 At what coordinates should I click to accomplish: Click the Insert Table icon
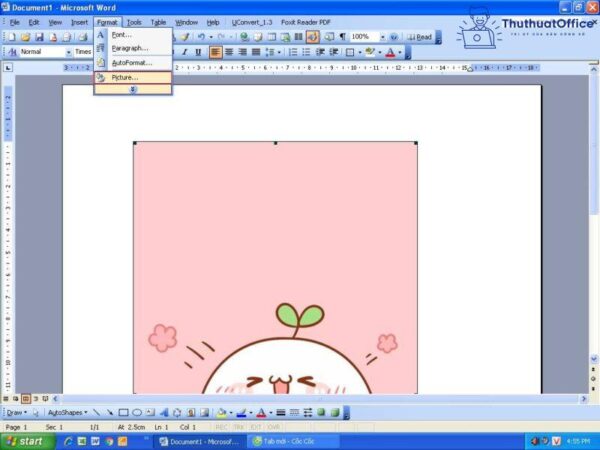pos(272,37)
